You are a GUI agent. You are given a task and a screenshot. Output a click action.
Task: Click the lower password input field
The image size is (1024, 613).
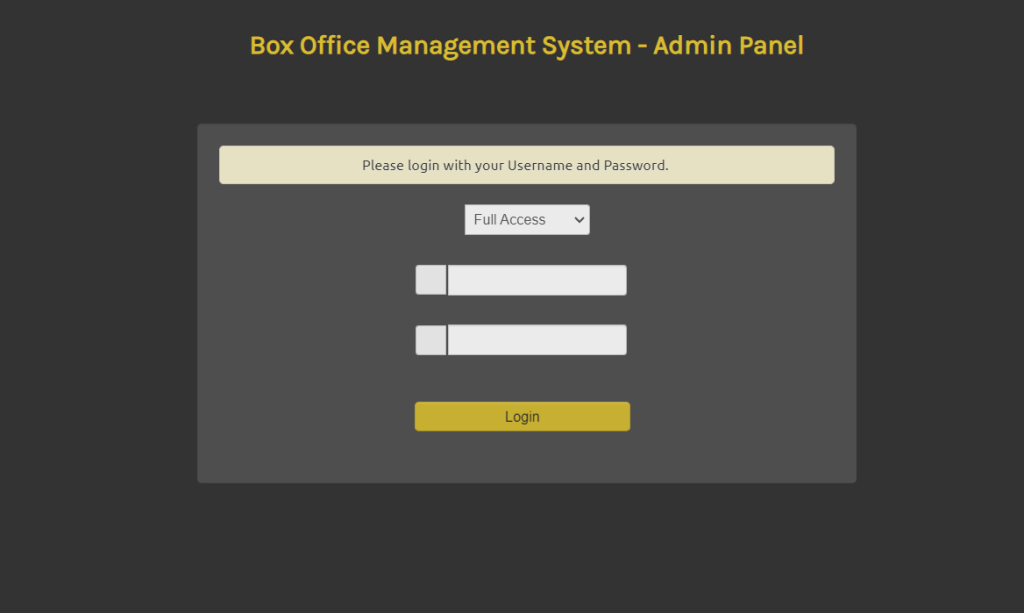[x=537, y=340]
